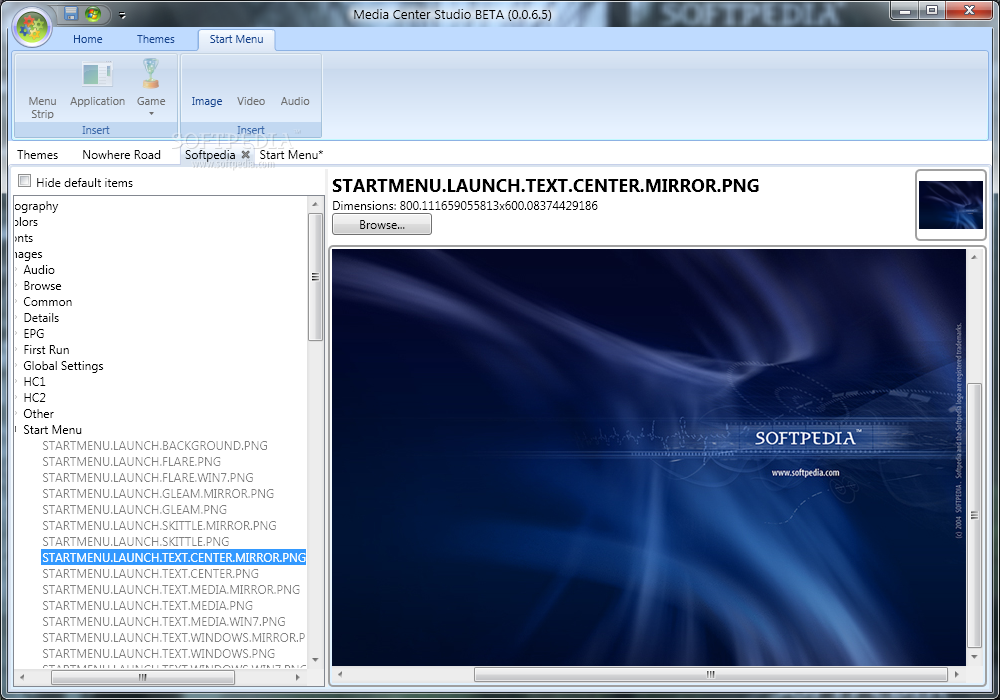Open the Themes document tab
Image resolution: width=1000 pixels, height=700 pixels.
coord(38,154)
